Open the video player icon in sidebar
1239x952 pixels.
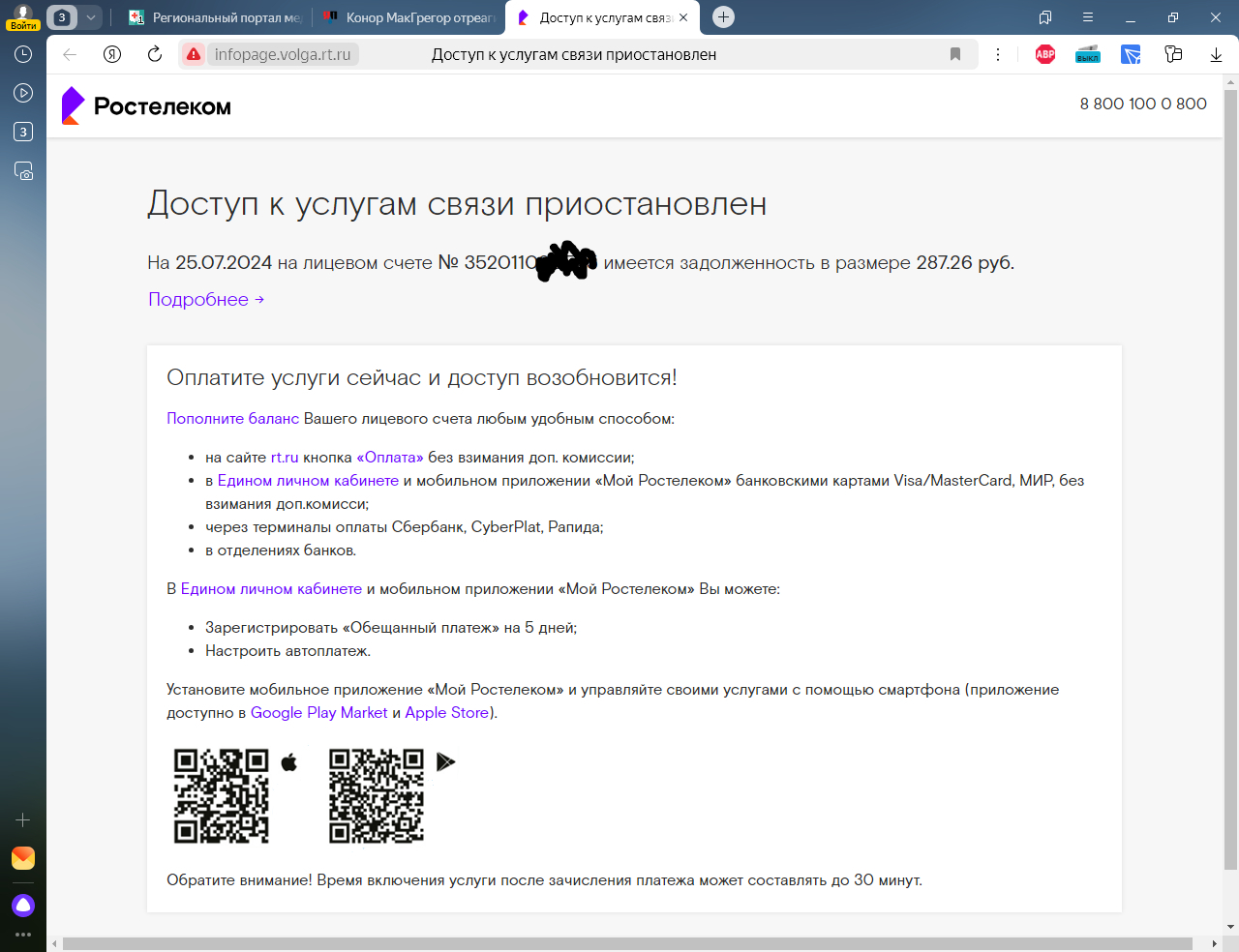click(x=23, y=93)
